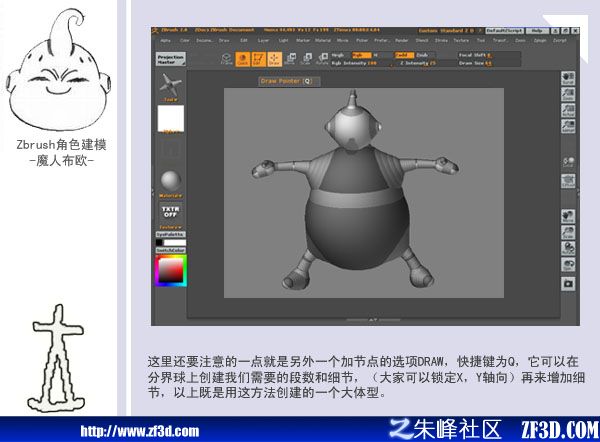Click the Scale view icon on right shelf
600x442 pixels.
[568, 233]
